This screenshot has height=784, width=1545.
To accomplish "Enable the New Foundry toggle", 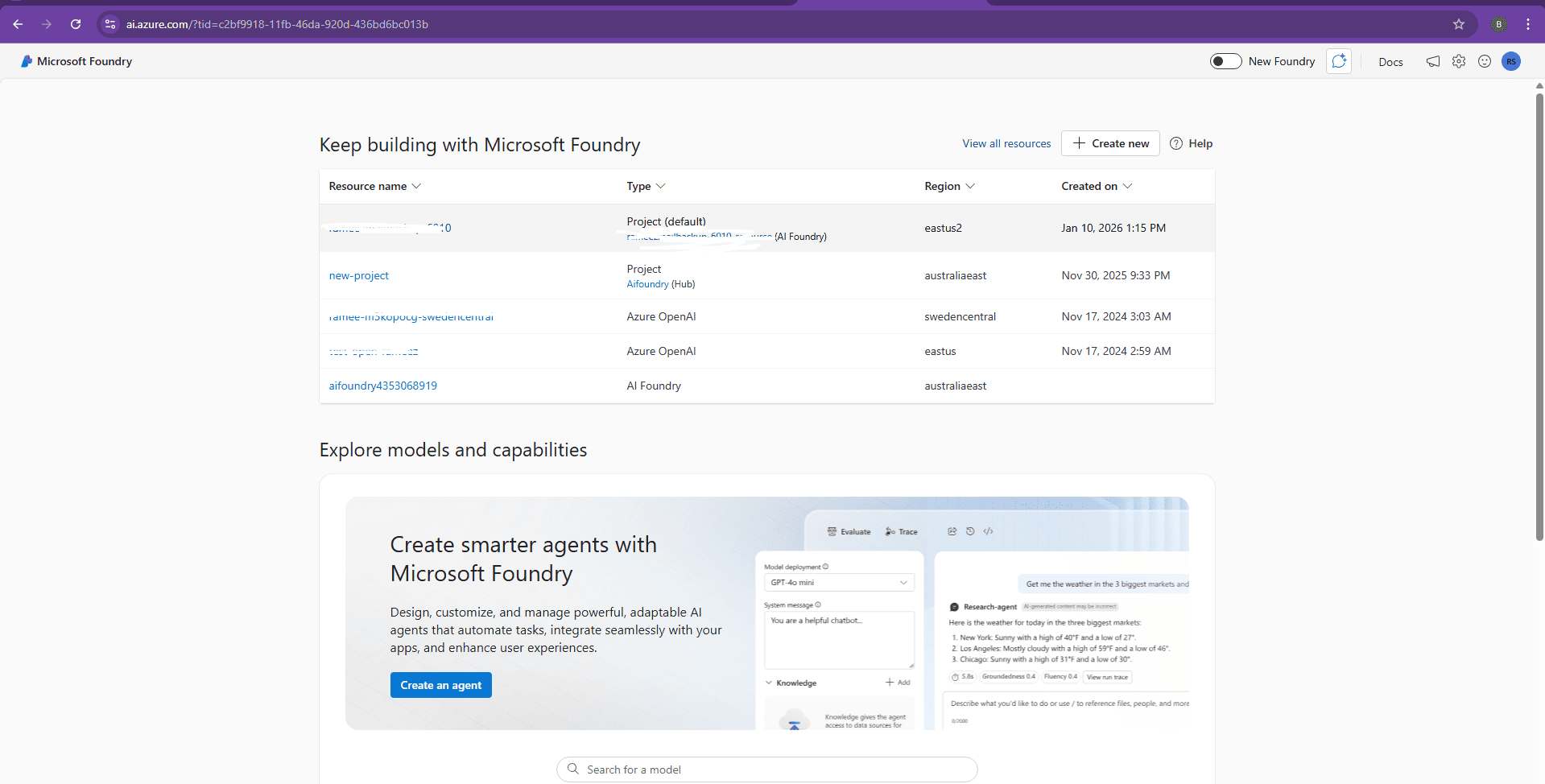I will (1225, 61).
